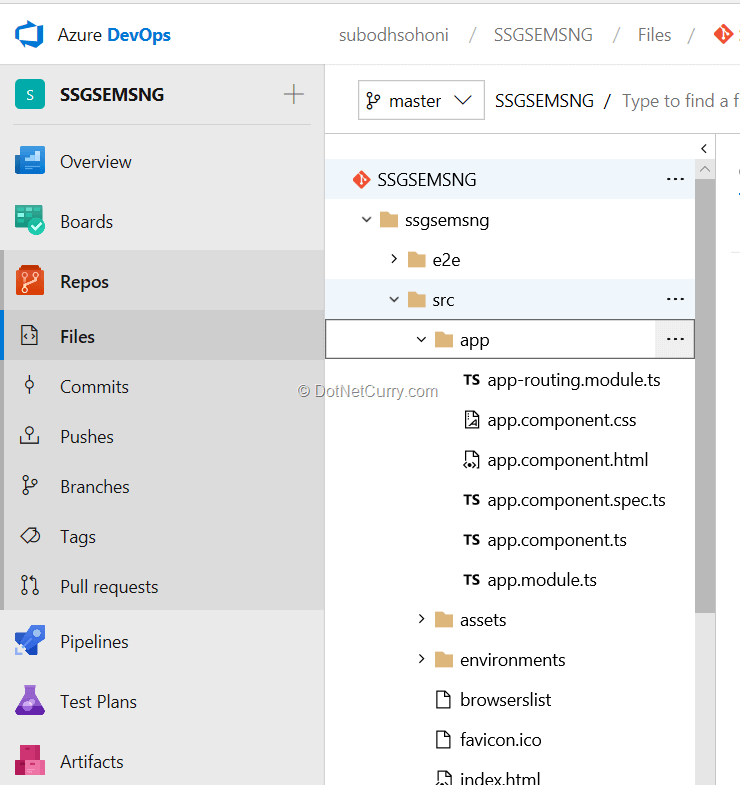The image size is (740, 785).
Task: Select Commits under Repos
Action: click(164, 386)
